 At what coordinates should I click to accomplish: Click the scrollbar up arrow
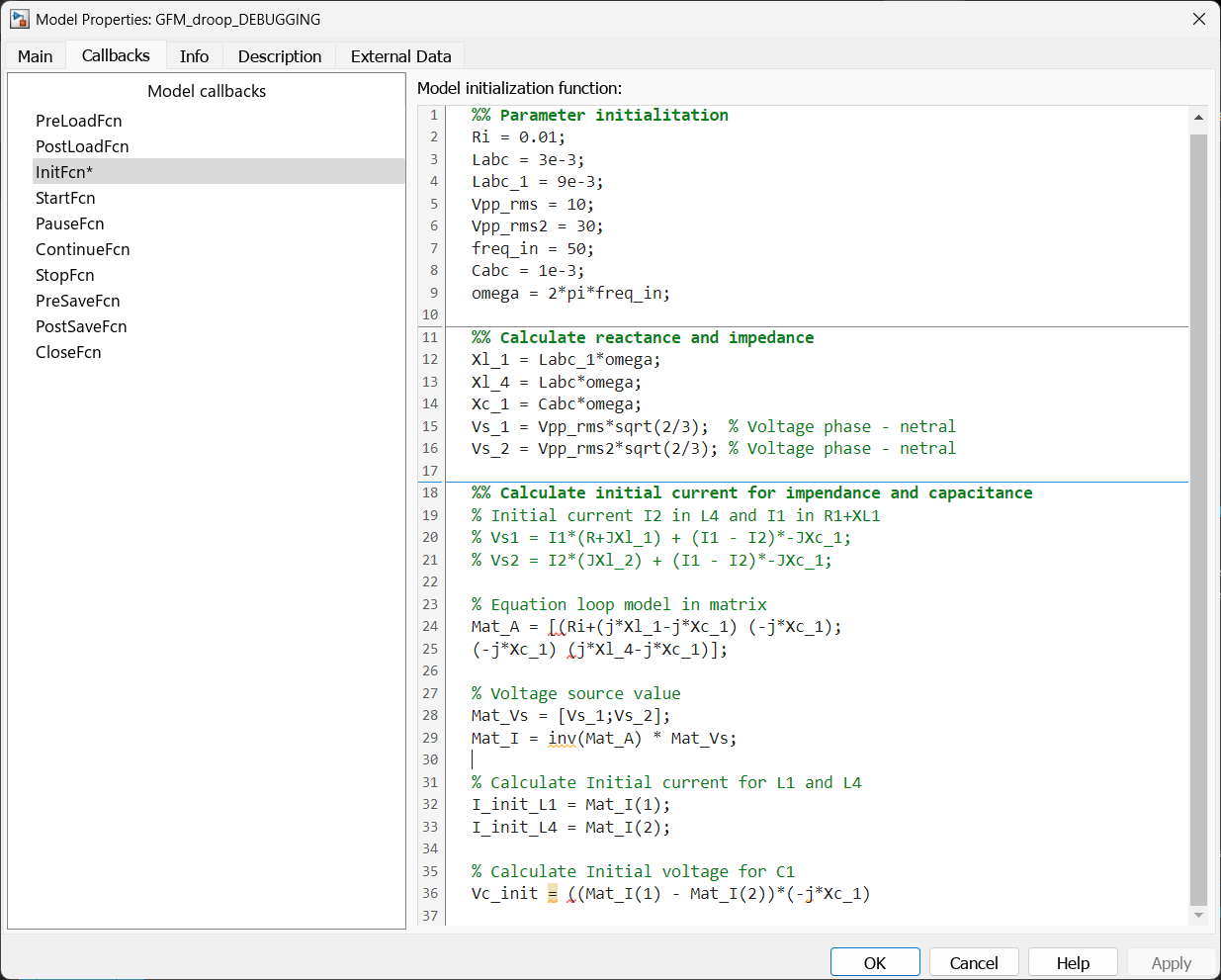pyautogui.click(x=1198, y=118)
